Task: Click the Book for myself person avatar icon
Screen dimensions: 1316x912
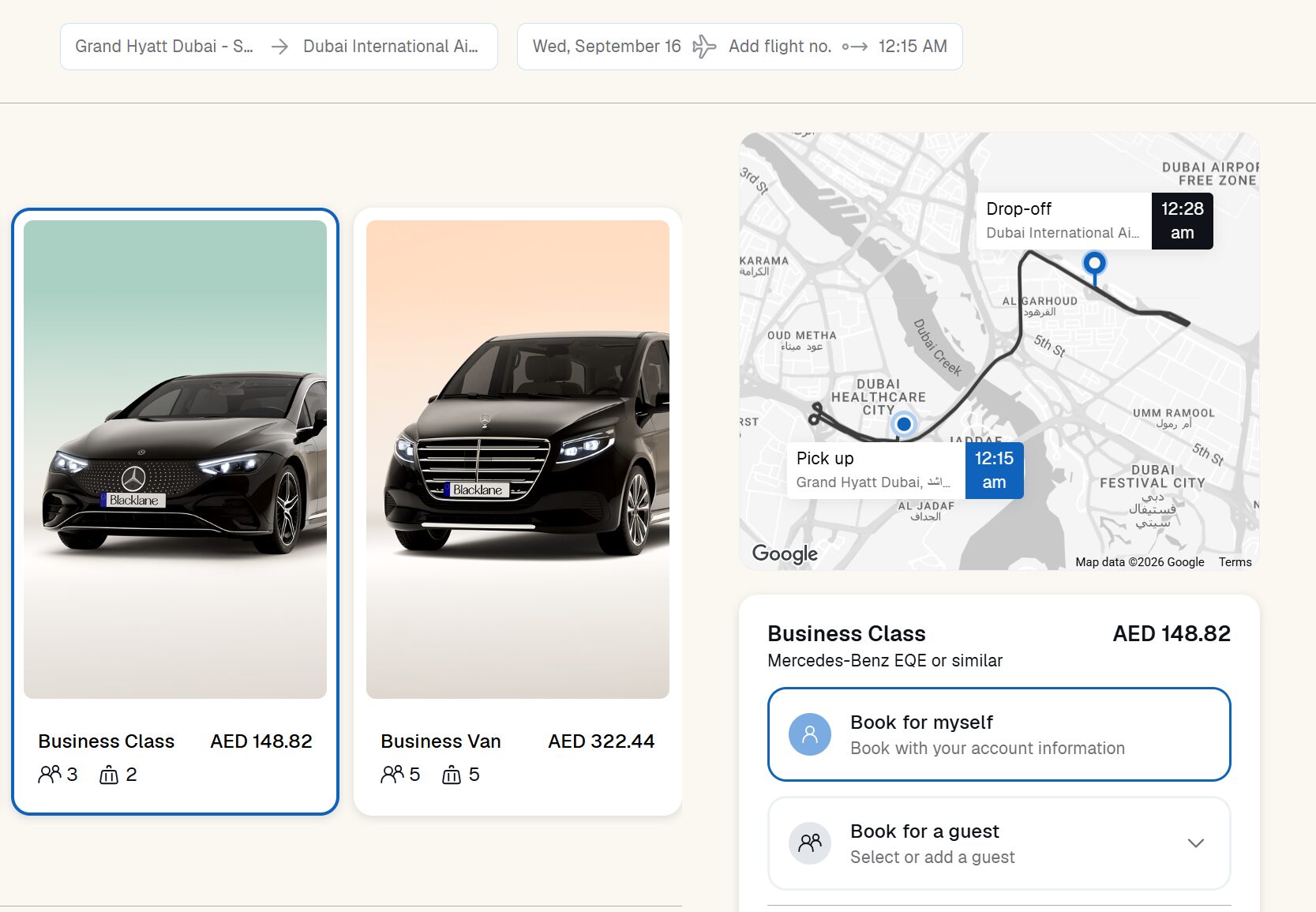Action: tap(810, 734)
